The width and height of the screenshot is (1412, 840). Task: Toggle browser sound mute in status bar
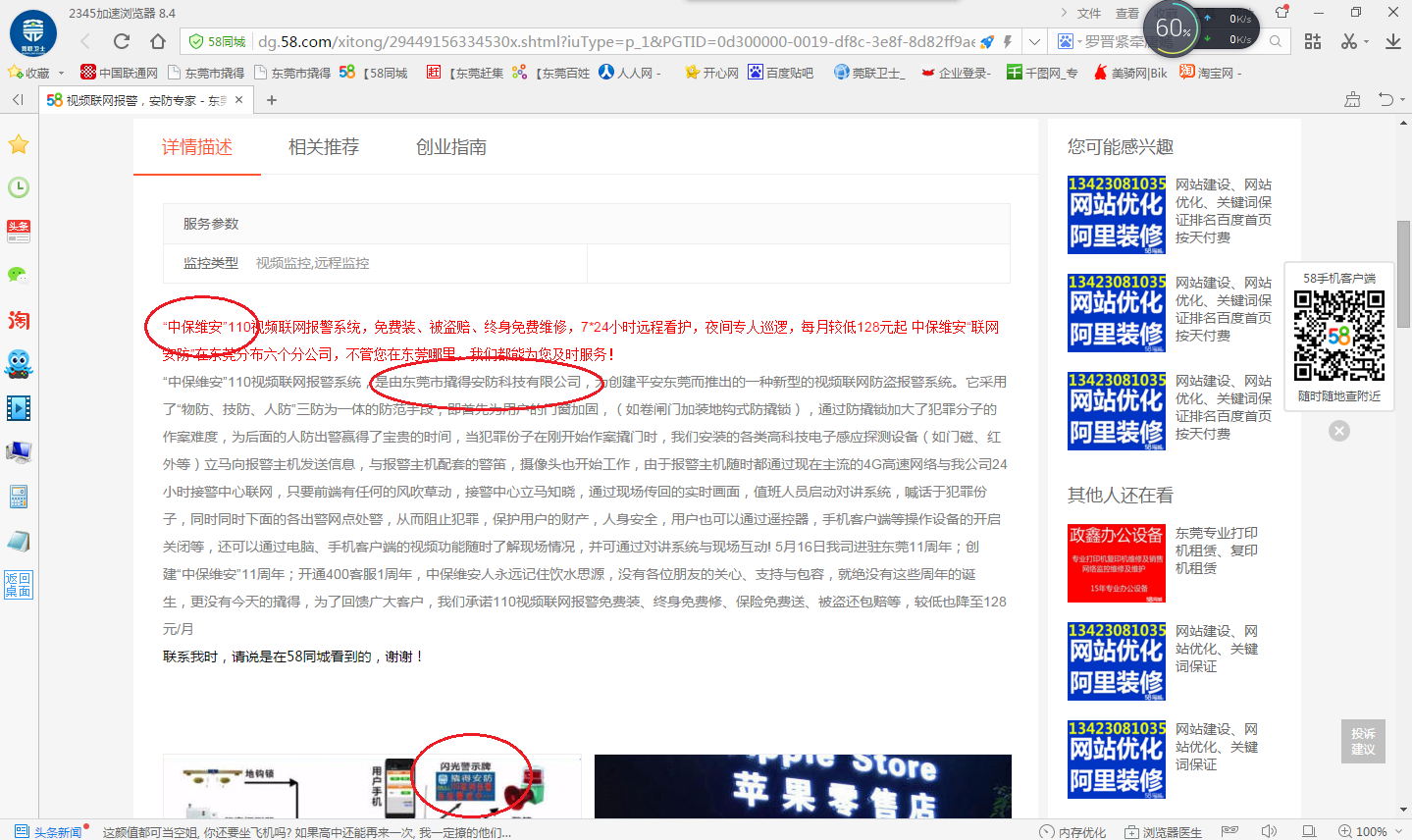coord(1269,831)
